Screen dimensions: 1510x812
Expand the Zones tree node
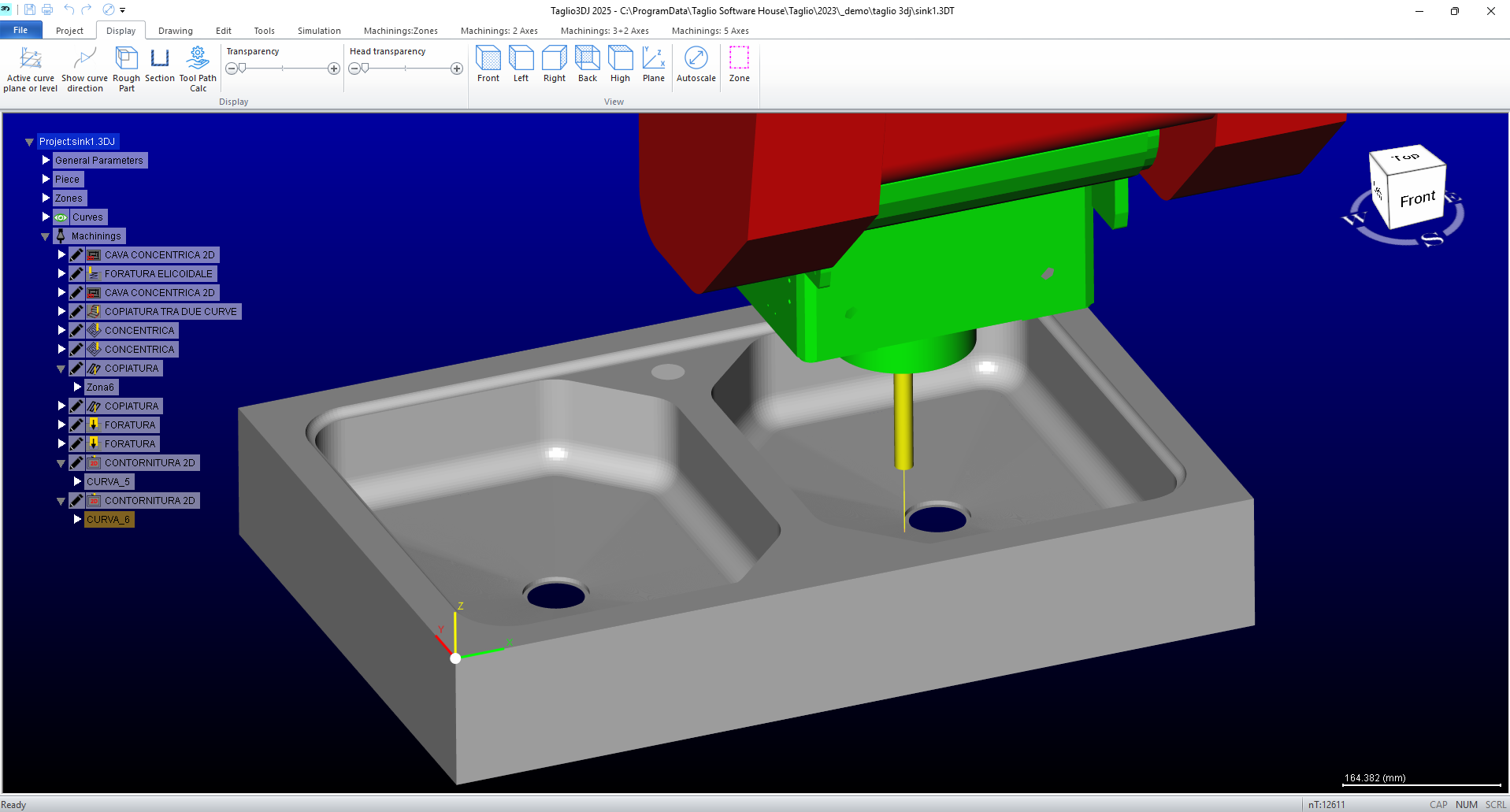46,198
